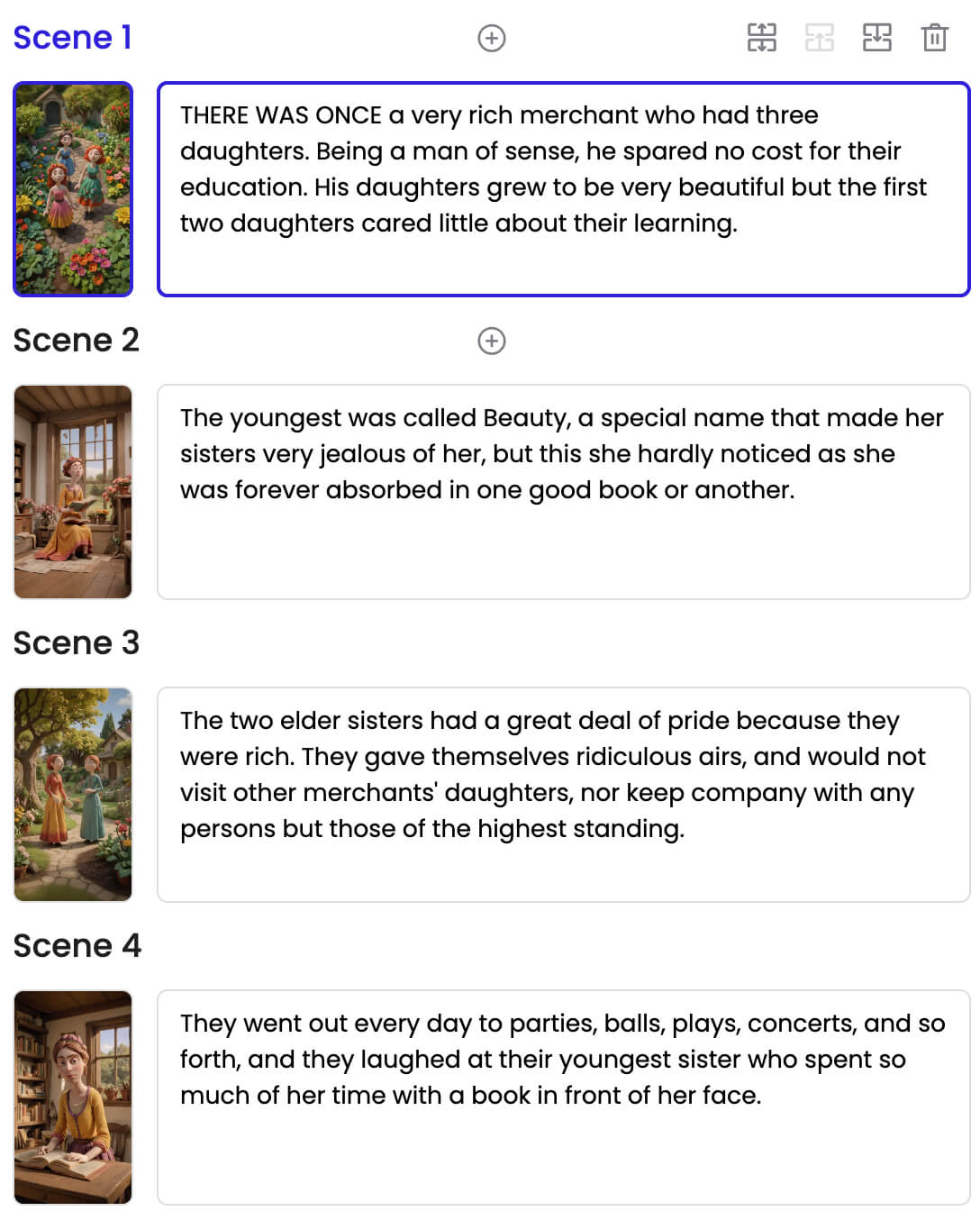Click the Scene 3 heading
Viewport: 980px width, 1211px height.
point(77,643)
